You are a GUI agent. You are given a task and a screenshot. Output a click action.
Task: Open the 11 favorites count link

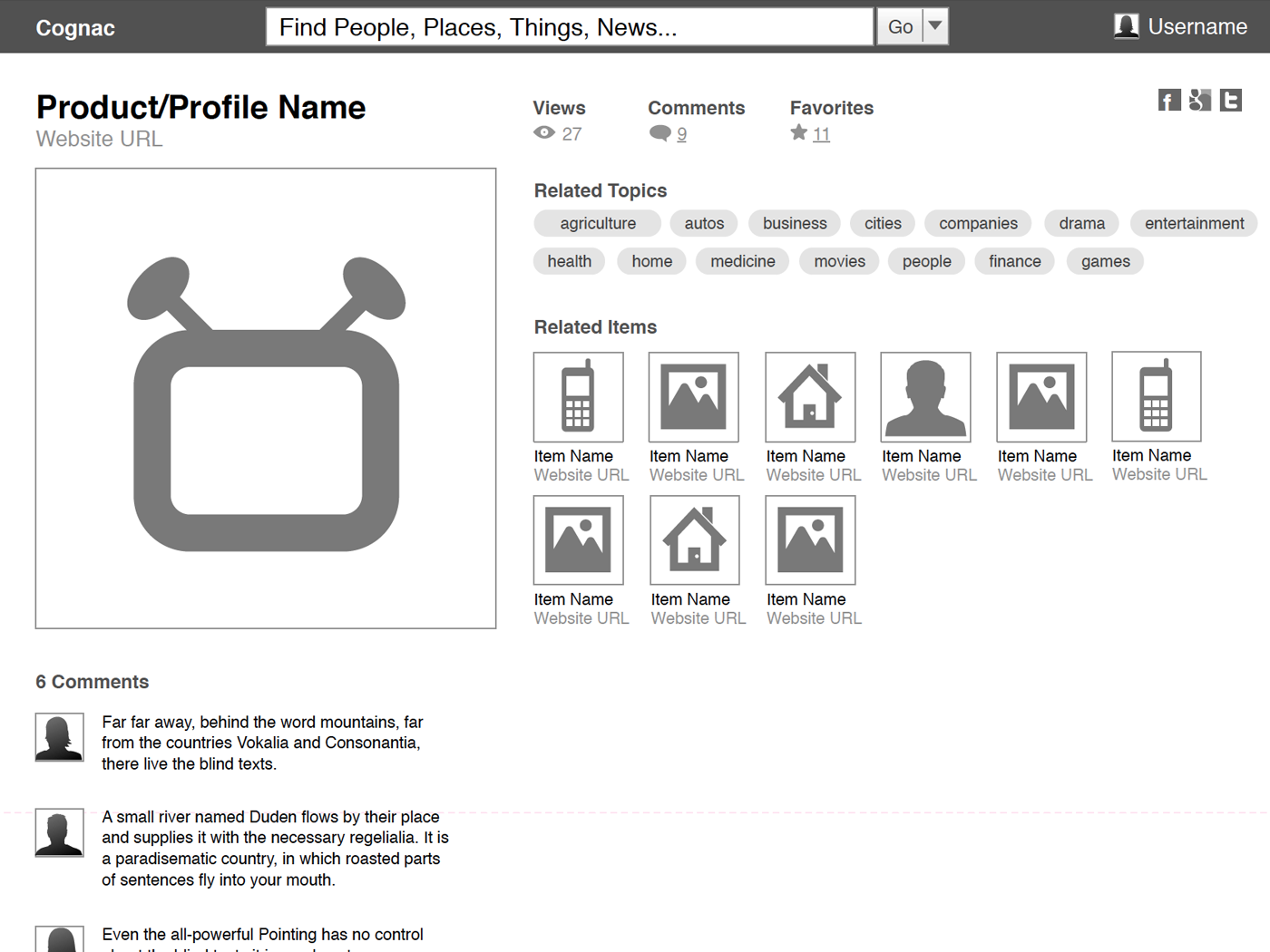(x=821, y=134)
